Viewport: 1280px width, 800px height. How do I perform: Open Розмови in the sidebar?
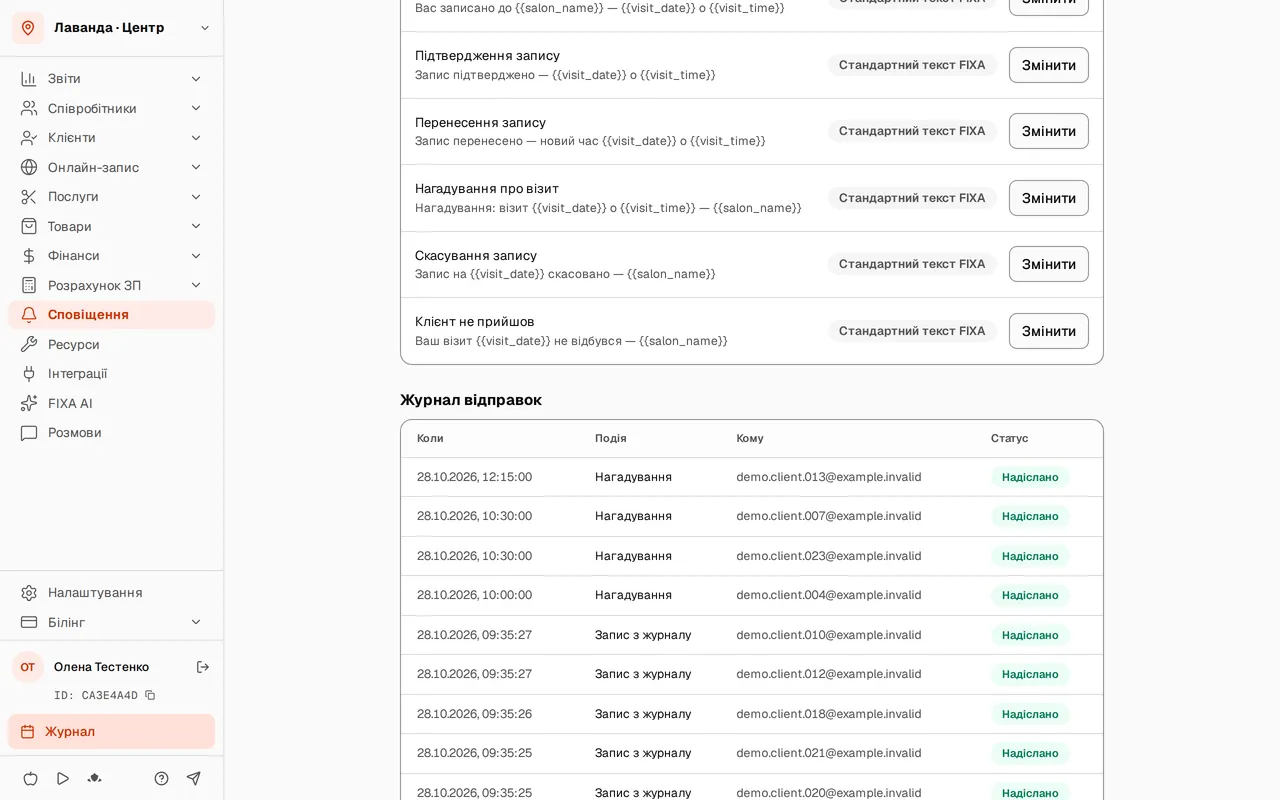click(x=111, y=432)
